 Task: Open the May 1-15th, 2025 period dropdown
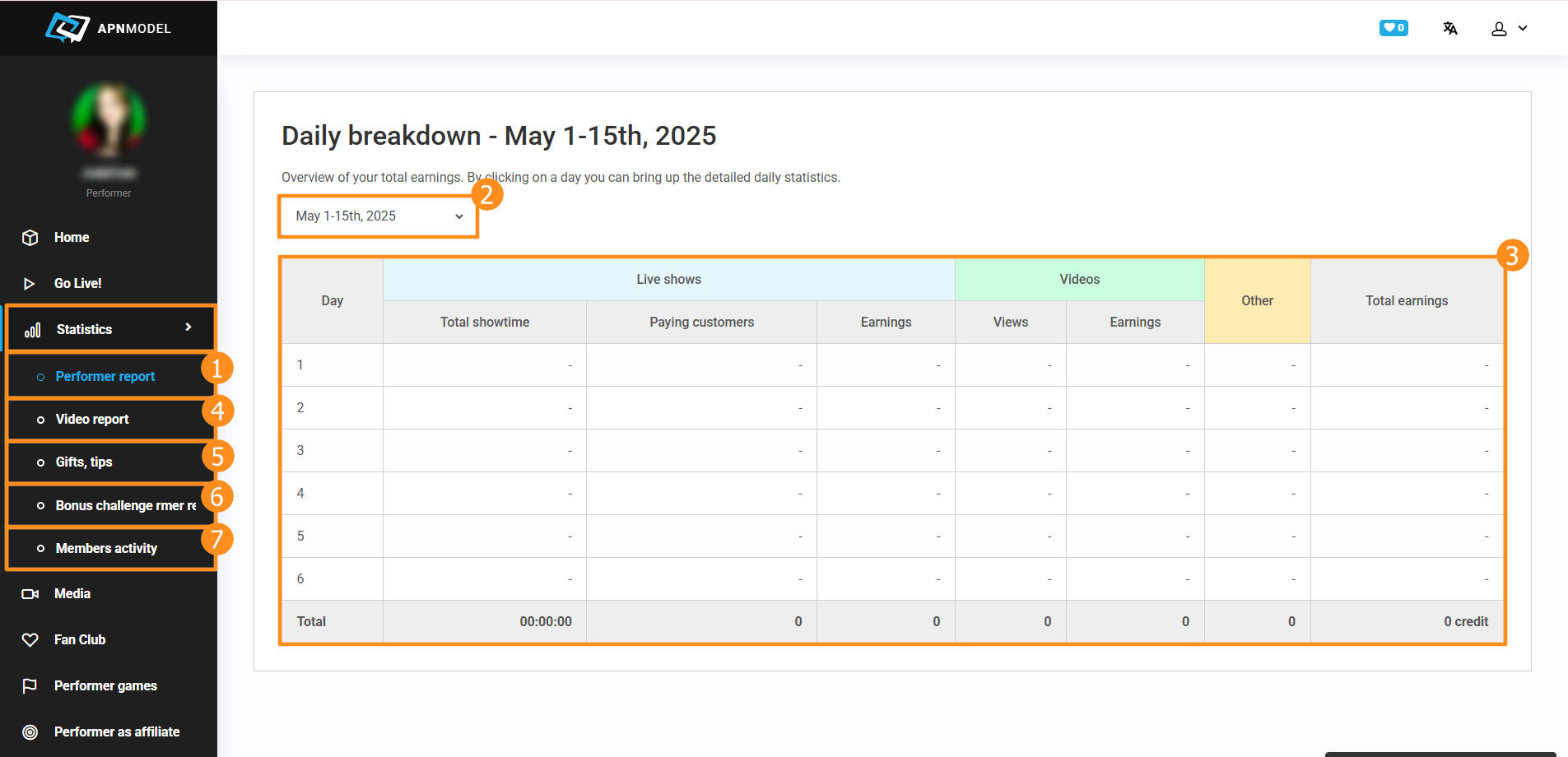tap(379, 216)
